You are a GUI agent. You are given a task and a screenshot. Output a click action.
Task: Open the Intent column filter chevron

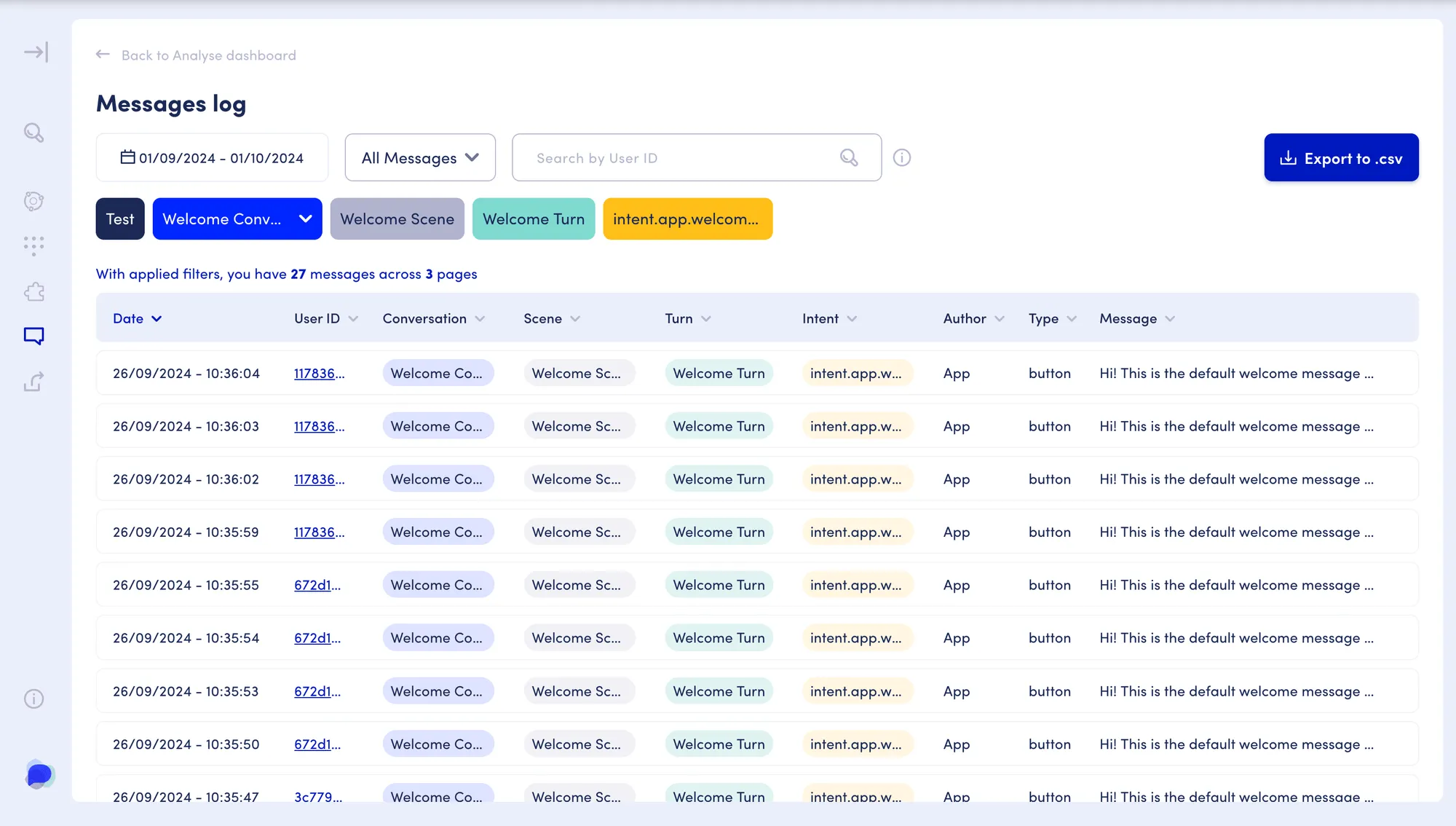[852, 318]
